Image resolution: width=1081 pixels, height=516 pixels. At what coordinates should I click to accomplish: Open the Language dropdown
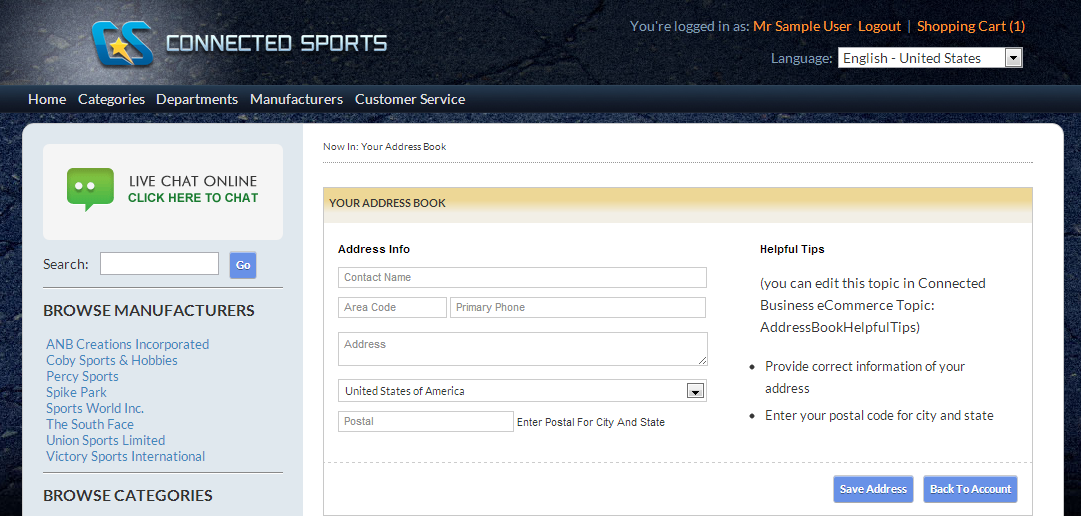pos(929,58)
